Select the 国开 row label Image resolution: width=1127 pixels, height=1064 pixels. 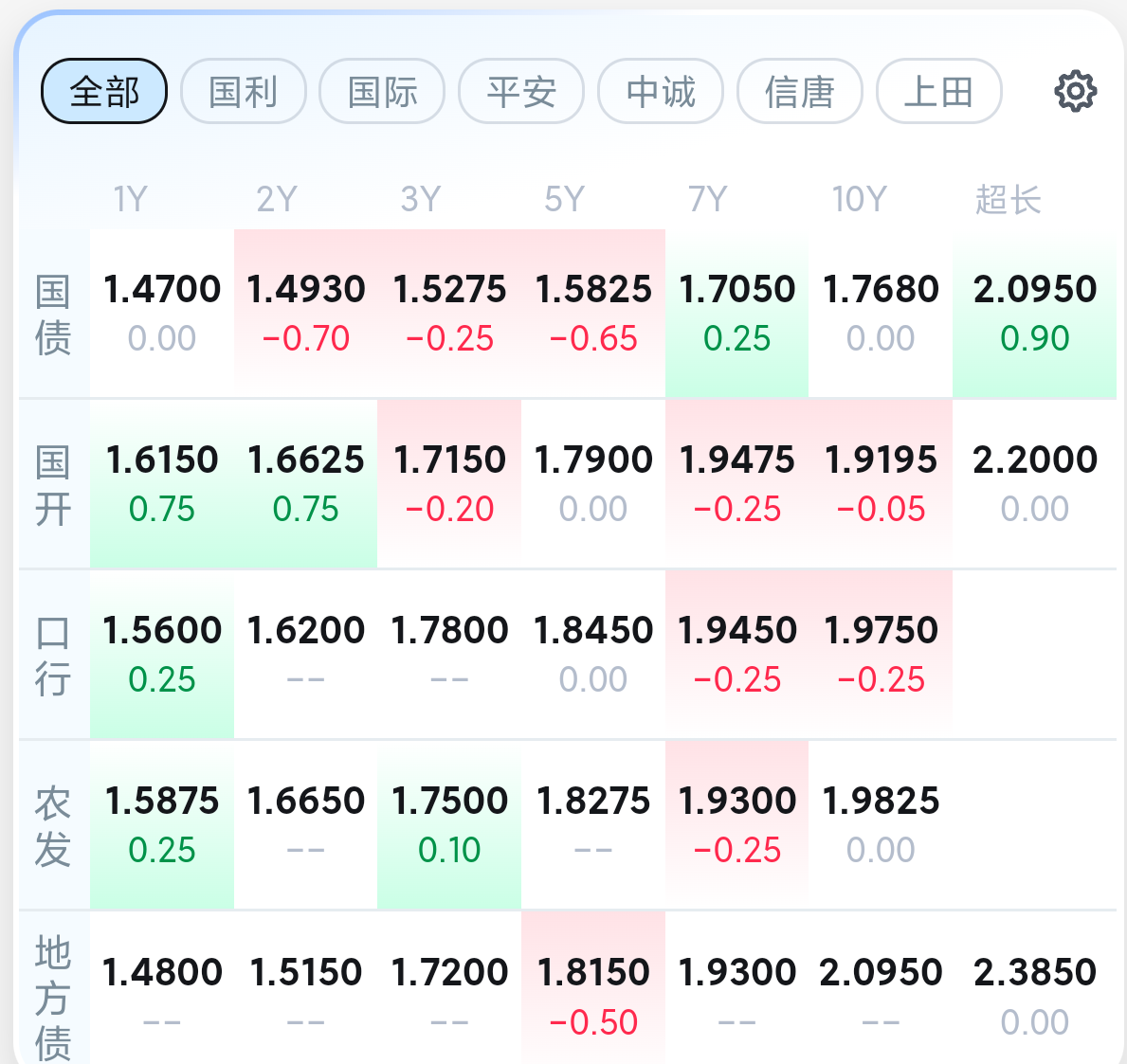tap(53, 484)
